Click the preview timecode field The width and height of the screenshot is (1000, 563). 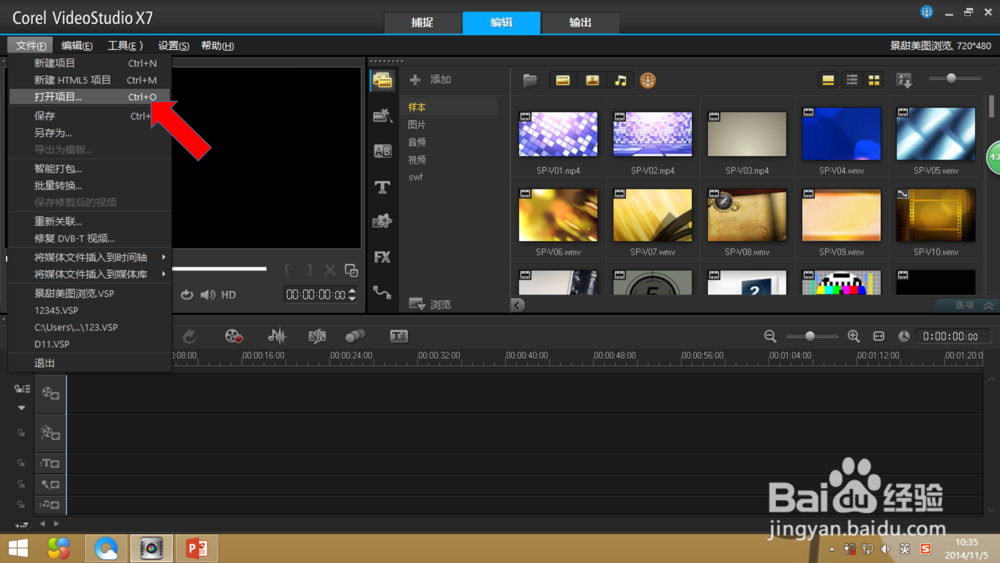pos(316,295)
